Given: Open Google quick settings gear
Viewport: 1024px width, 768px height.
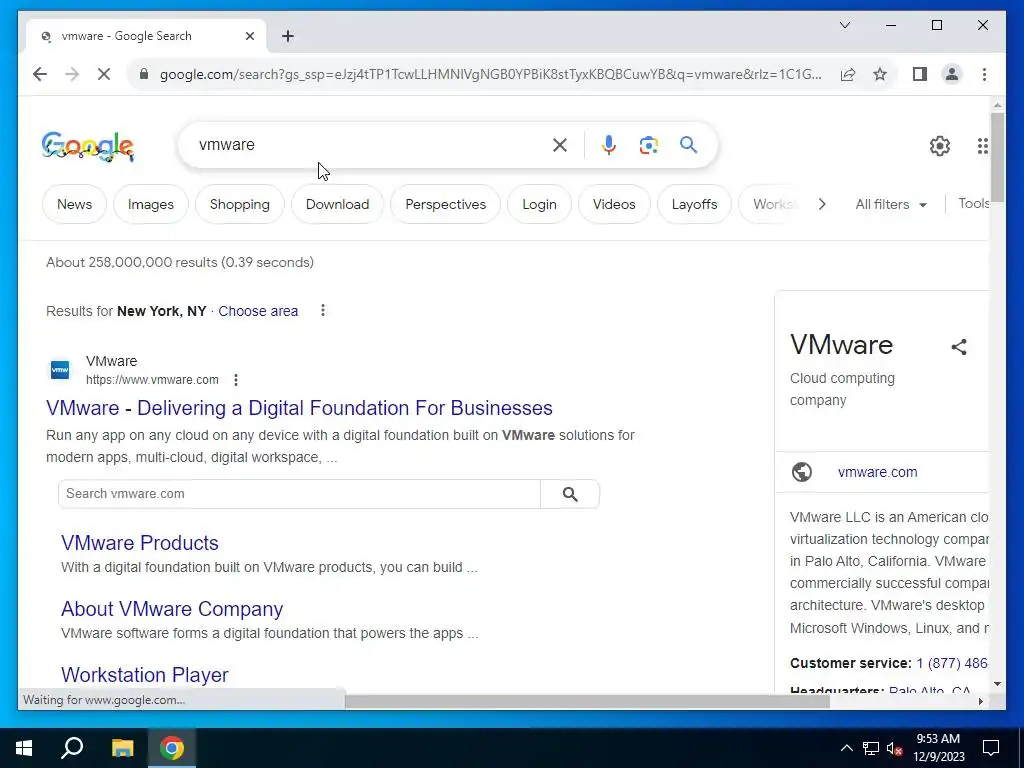Looking at the screenshot, I should point(940,146).
